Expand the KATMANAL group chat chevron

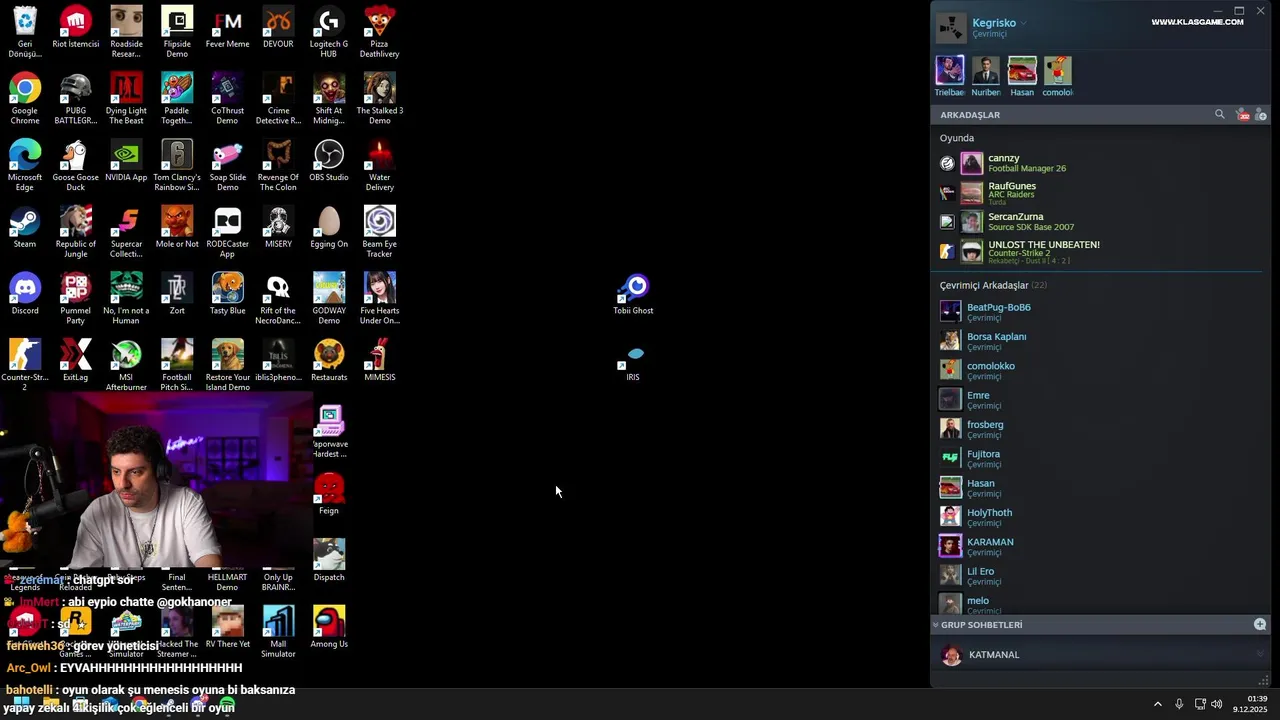1260,655
